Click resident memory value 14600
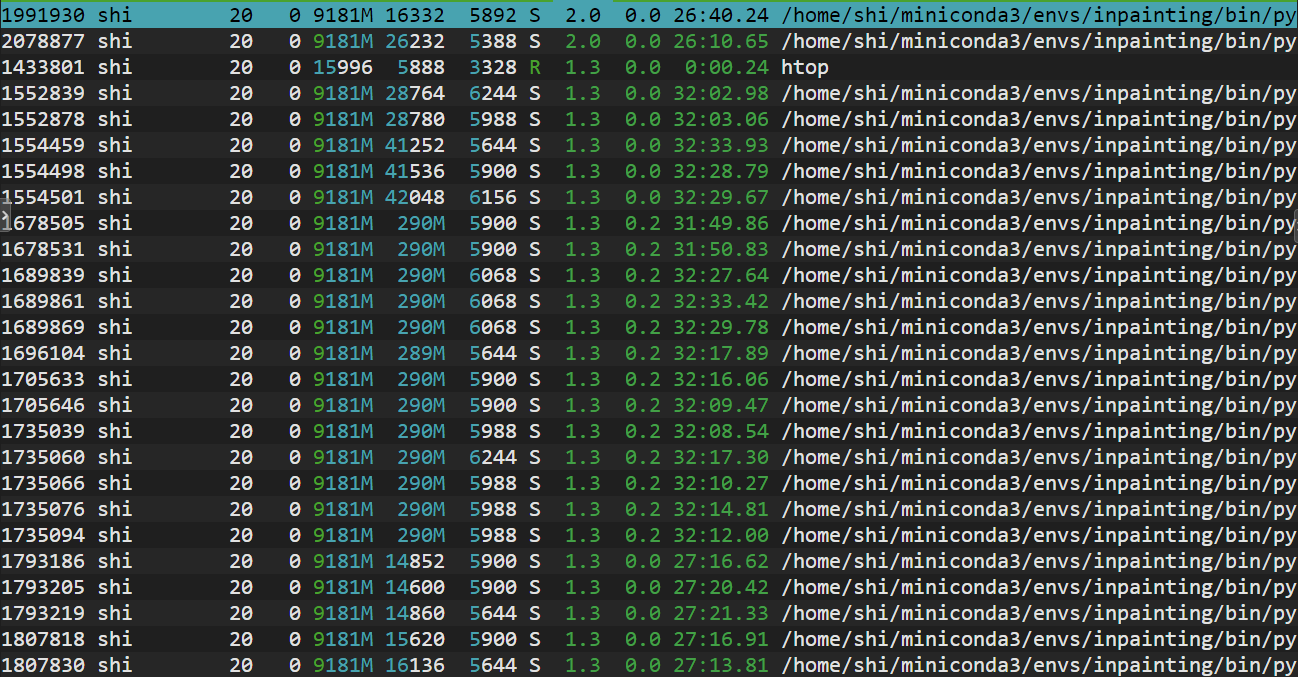This screenshot has height=677, width=1298. [x=414, y=587]
